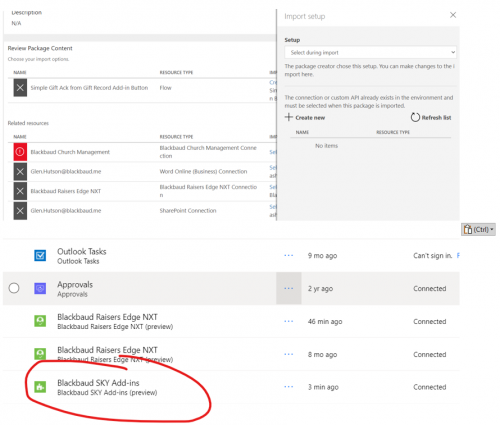
Task: Open the Approvals connection name
Action: coord(75,284)
